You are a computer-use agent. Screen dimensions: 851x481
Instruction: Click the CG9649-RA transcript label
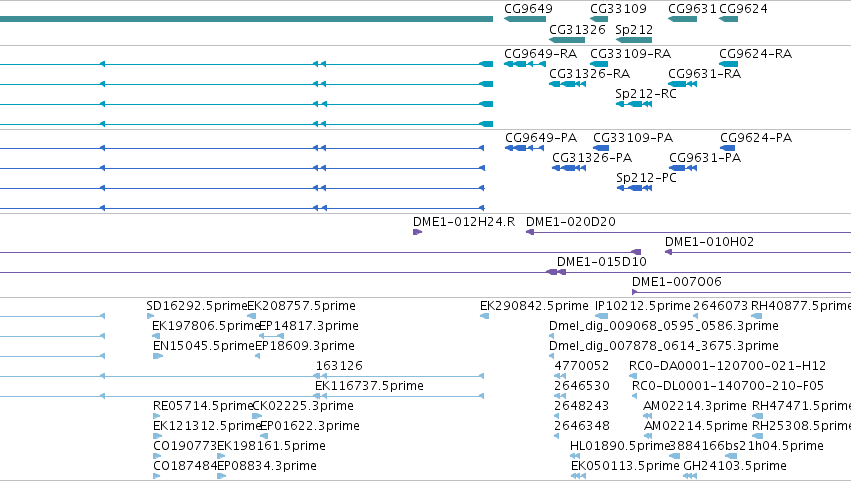pos(540,53)
